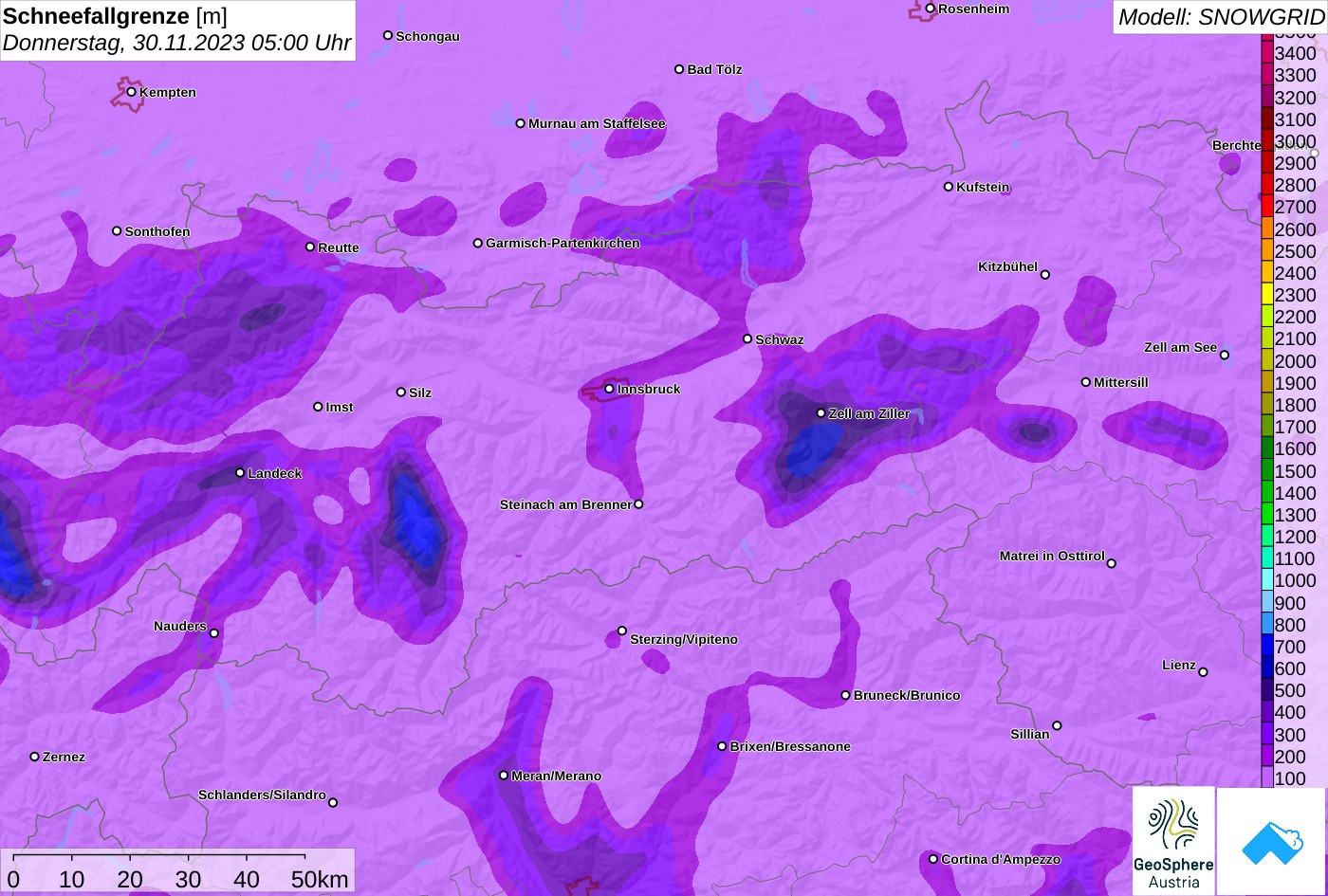Click the Mittersill map label

coord(1121,382)
